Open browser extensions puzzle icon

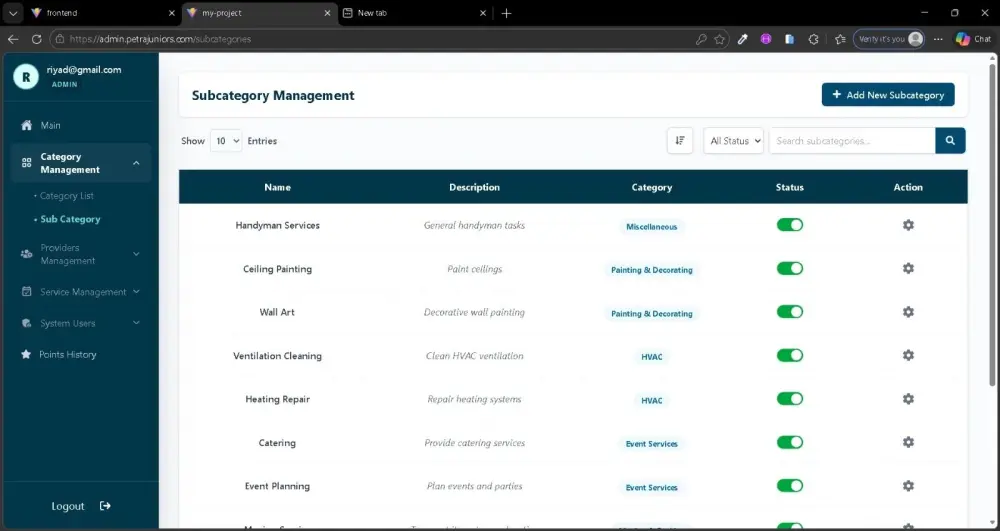(x=813, y=39)
